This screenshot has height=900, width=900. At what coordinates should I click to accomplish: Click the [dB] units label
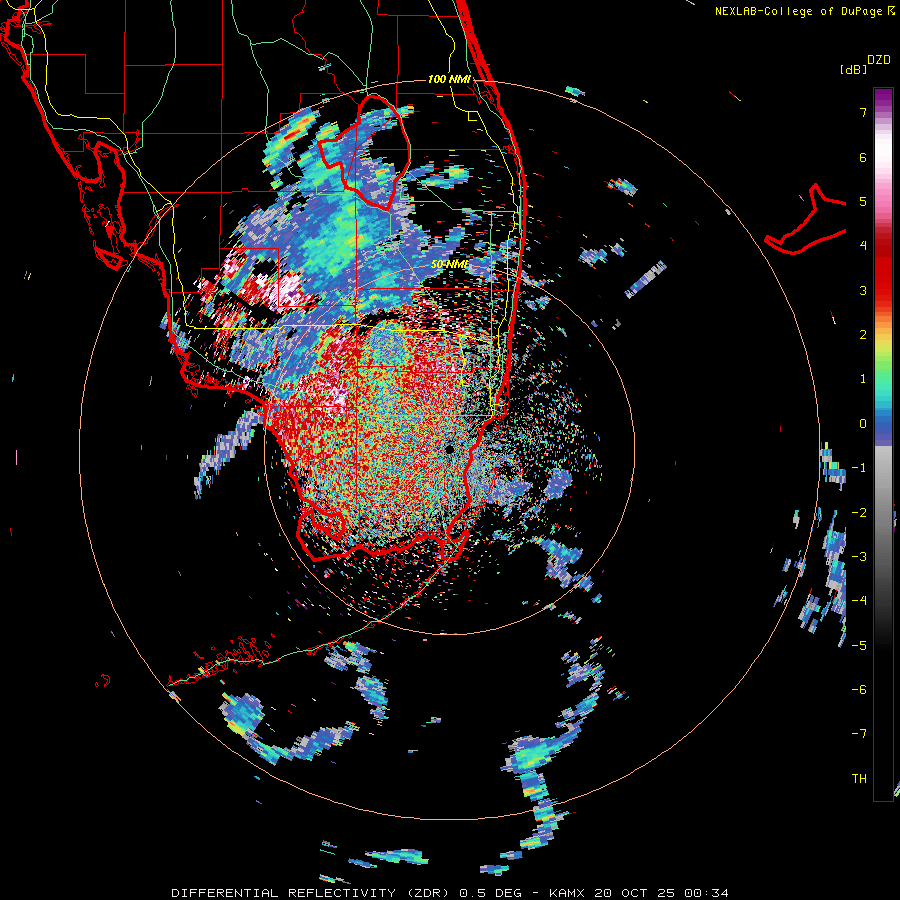[x=853, y=69]
